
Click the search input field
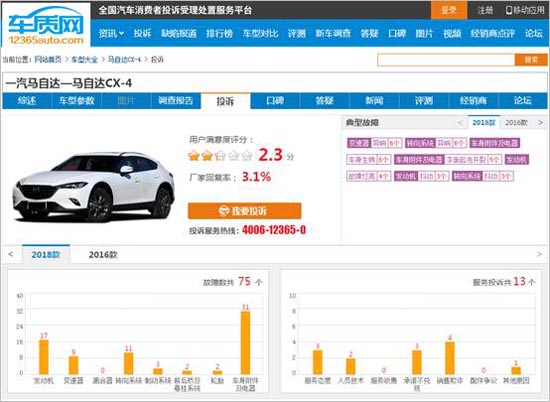coord(446,60)
